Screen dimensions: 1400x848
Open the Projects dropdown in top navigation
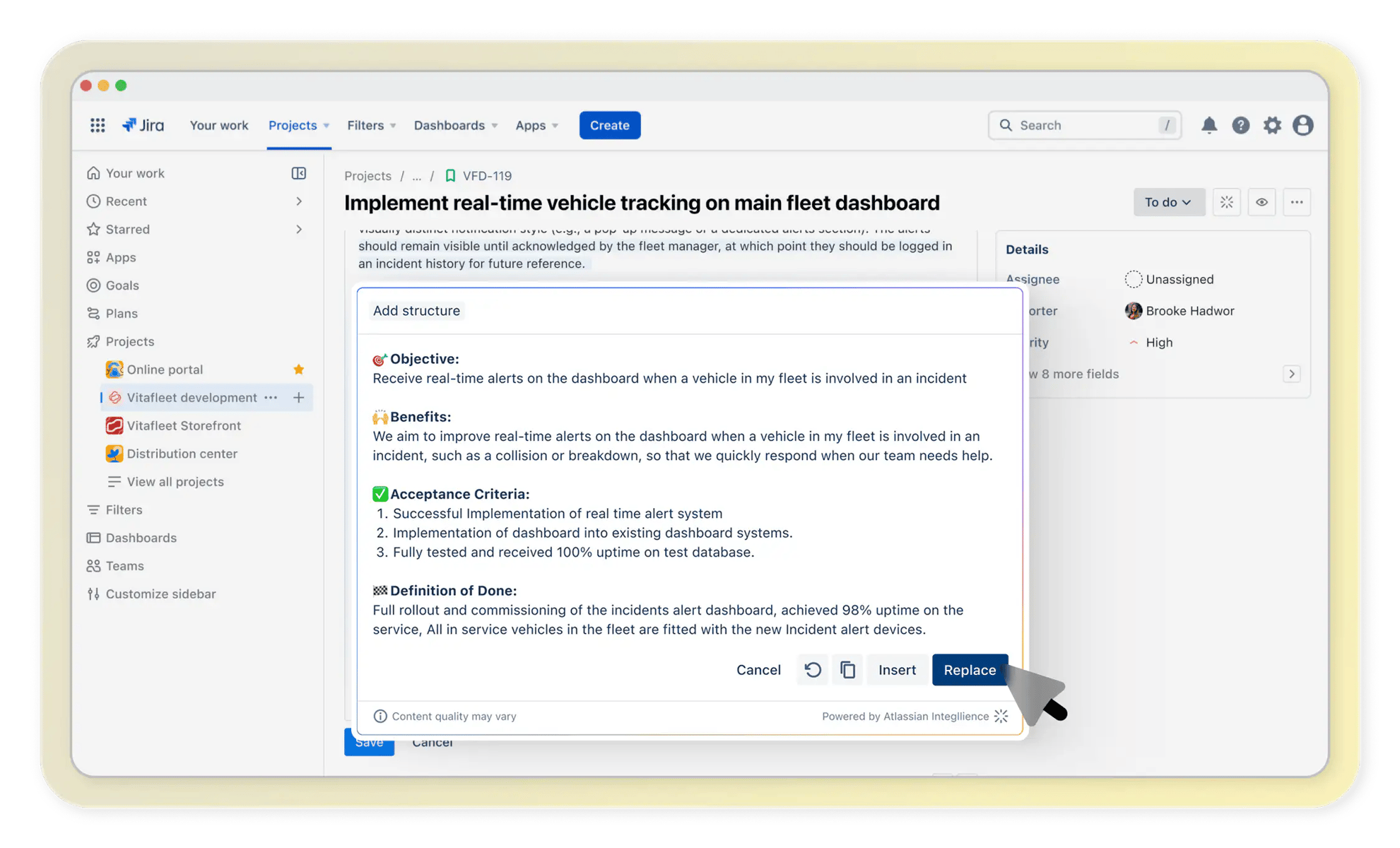click(x=299, y=125)
